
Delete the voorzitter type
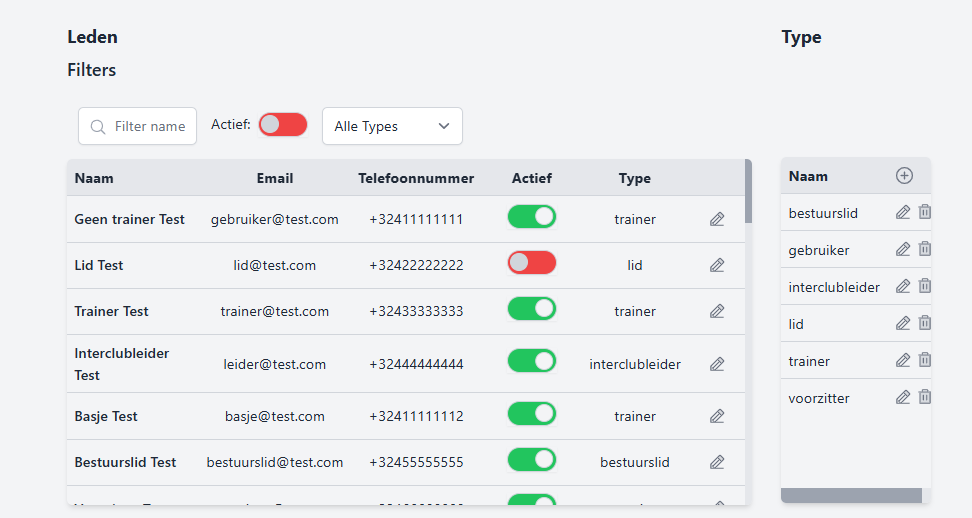click(x=925, y=397)
